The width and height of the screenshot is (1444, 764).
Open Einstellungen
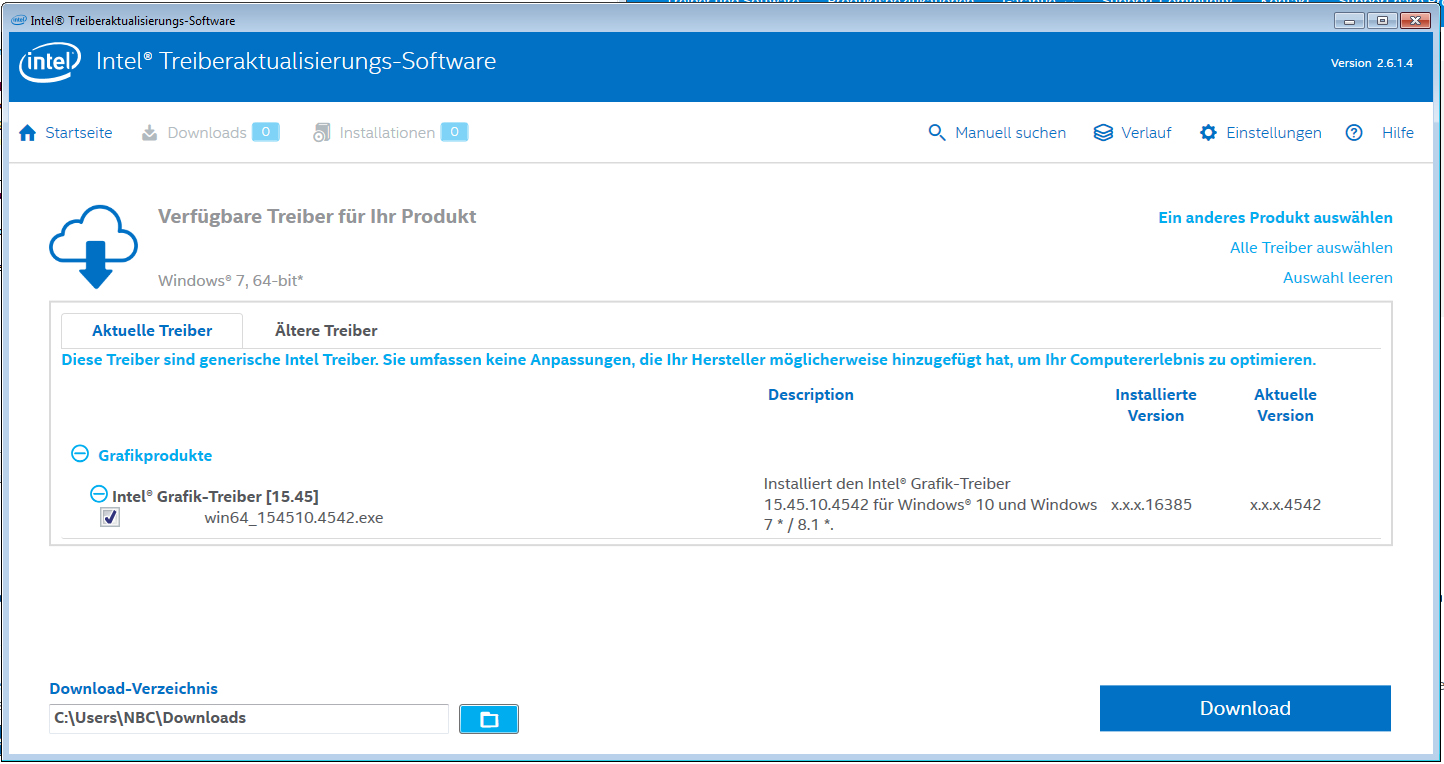coord(1274,133)
